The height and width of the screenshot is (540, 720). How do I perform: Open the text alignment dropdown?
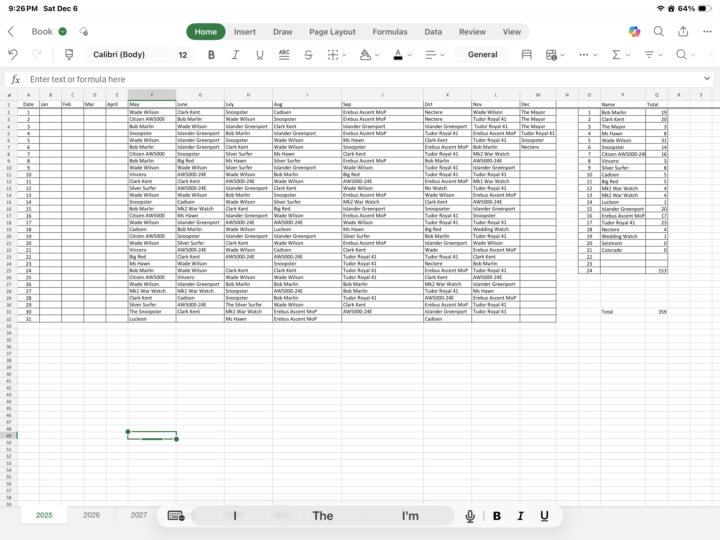(x=434, y=55)
